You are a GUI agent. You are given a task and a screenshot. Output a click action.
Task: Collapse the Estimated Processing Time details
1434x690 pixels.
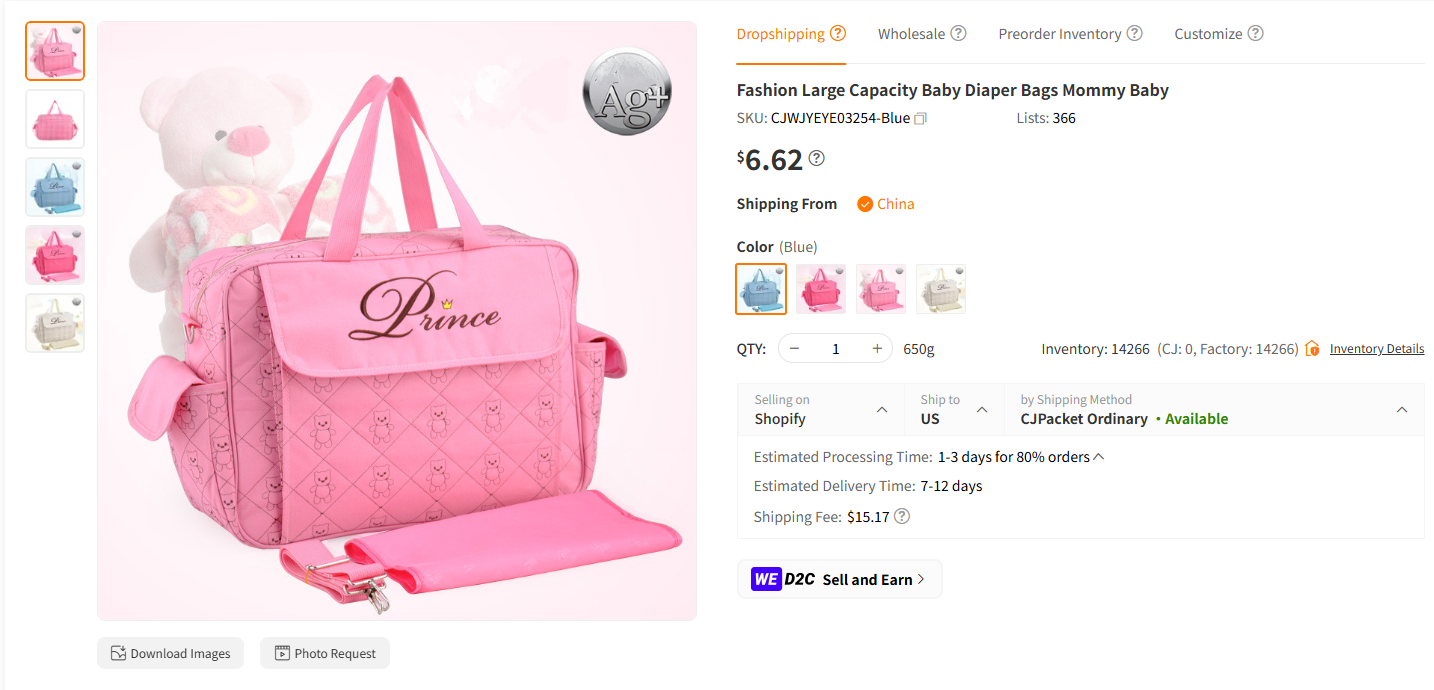click(1099, 456)
